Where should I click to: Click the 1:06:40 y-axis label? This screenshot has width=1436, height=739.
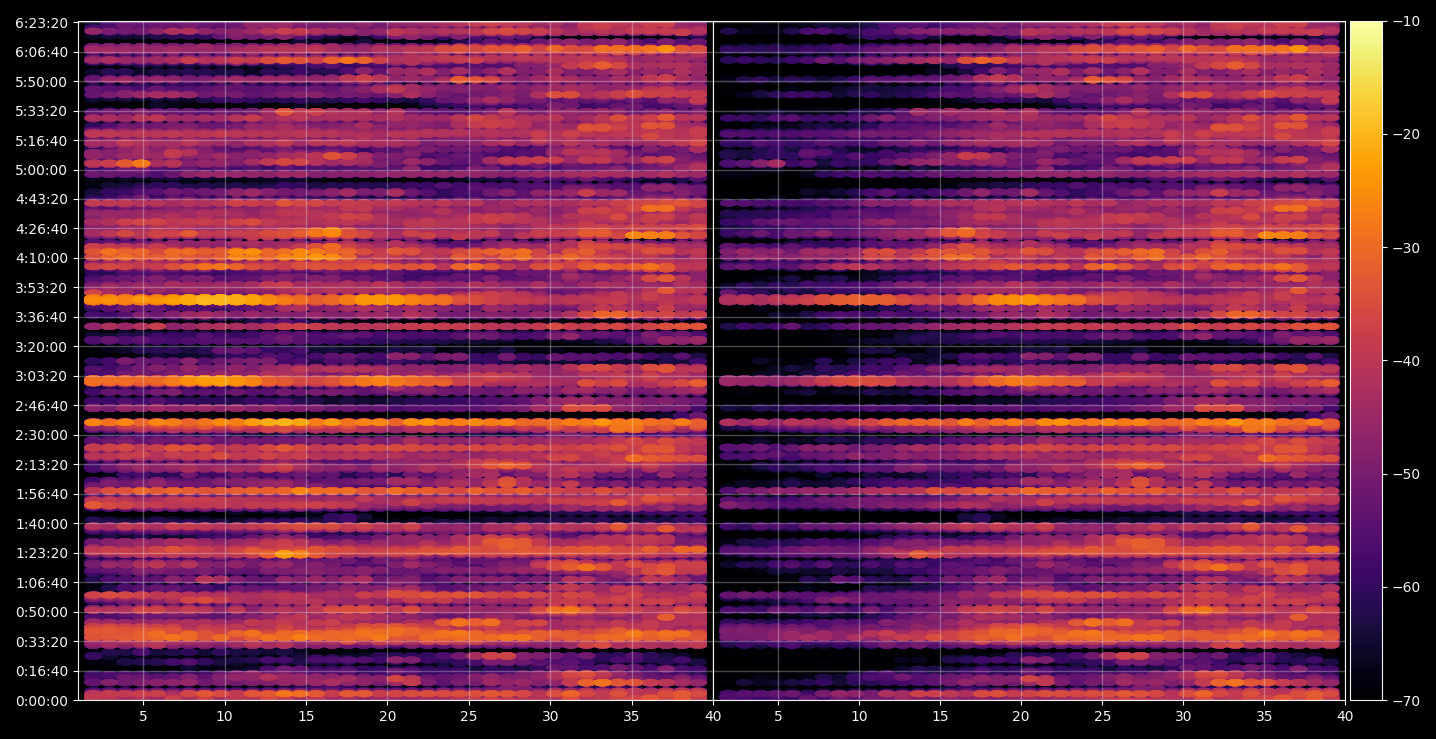(42, 583)
